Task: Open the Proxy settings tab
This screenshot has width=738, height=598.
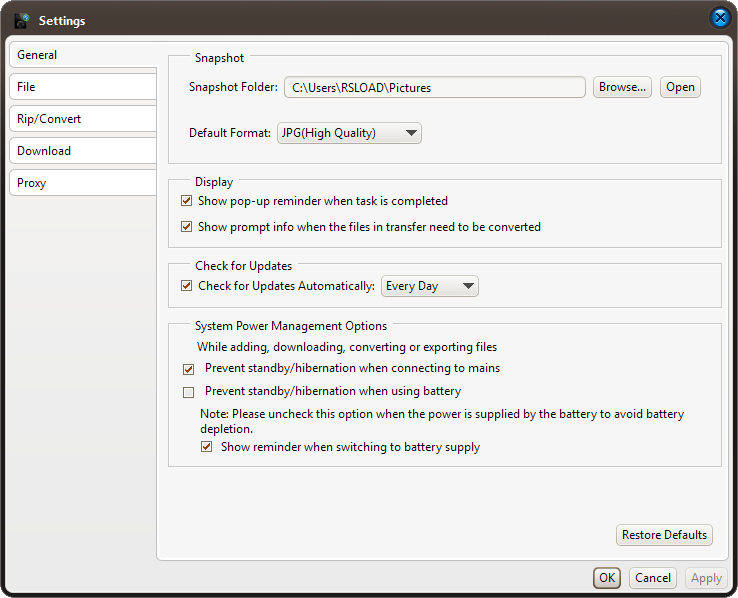Action: (x=82, y=183)
